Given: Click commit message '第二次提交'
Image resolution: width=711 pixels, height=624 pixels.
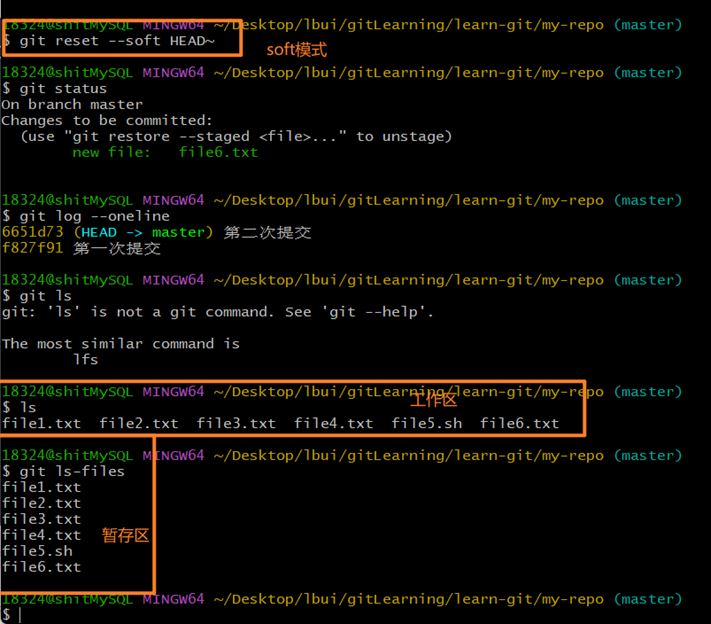Looking at the screenshot, I should pos(268,233).
